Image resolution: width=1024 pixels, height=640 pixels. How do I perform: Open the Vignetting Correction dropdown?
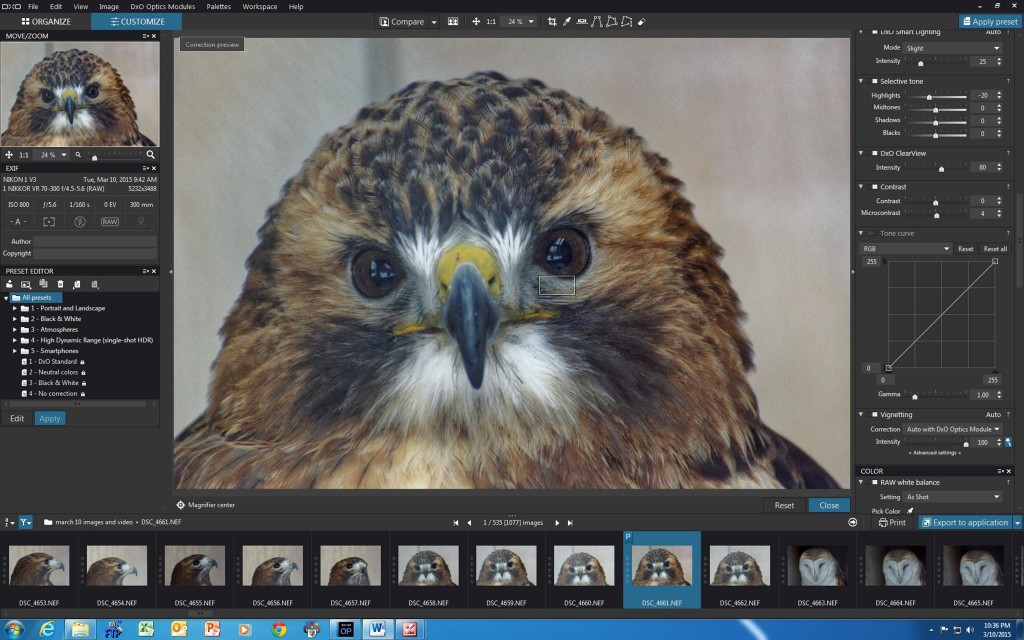click(x=952, y=429)
